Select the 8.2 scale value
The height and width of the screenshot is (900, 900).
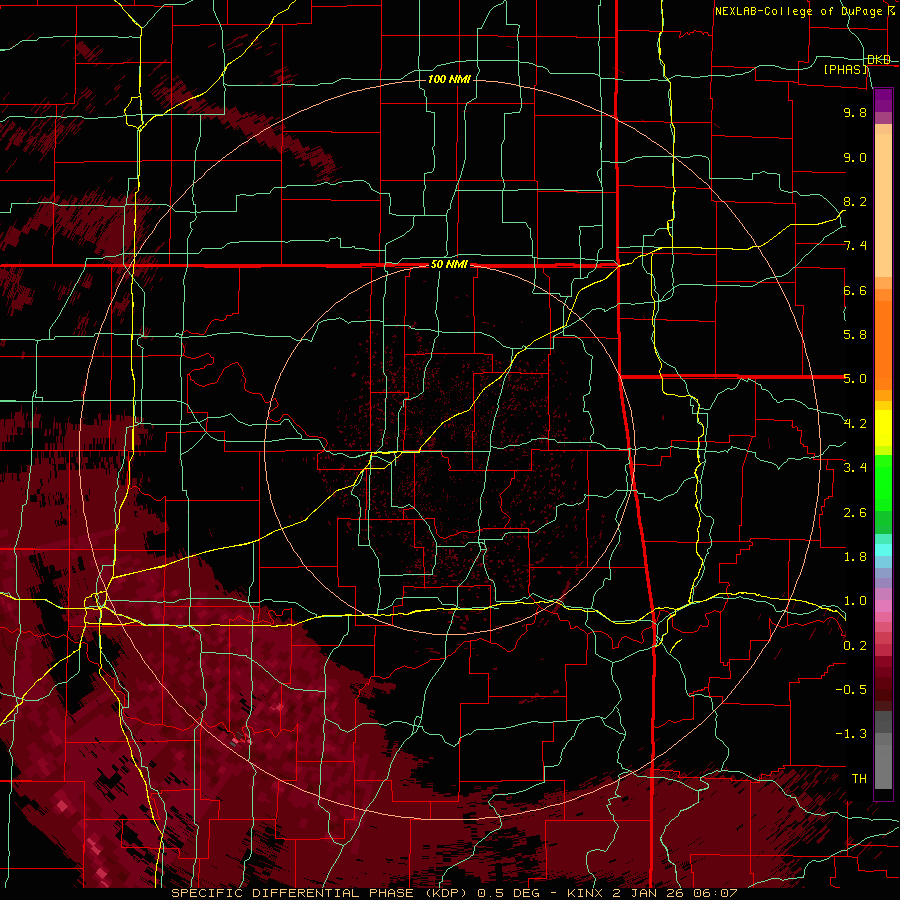855,201
